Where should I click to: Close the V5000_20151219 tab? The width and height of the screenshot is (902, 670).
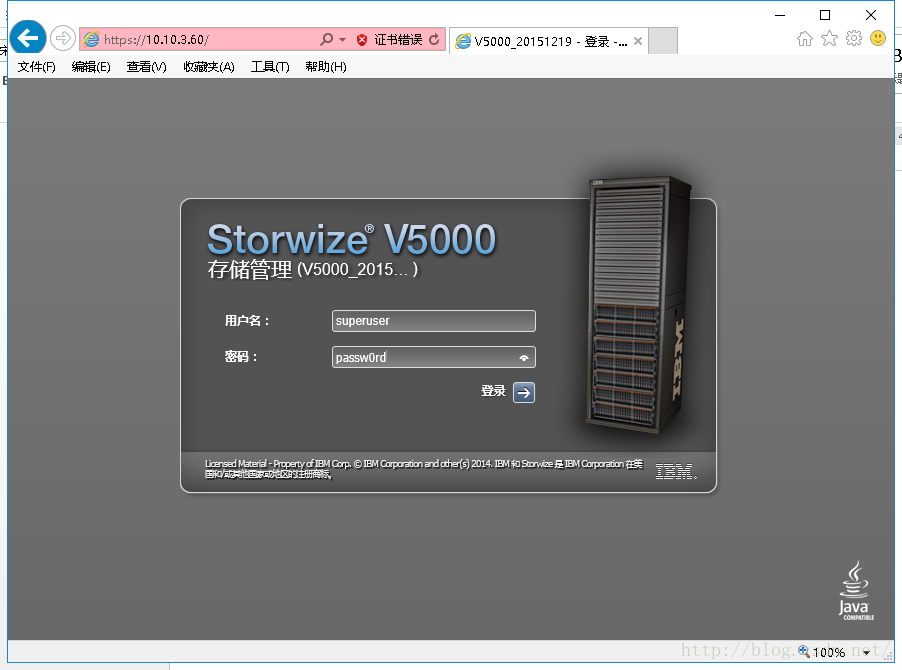[637, 41]
